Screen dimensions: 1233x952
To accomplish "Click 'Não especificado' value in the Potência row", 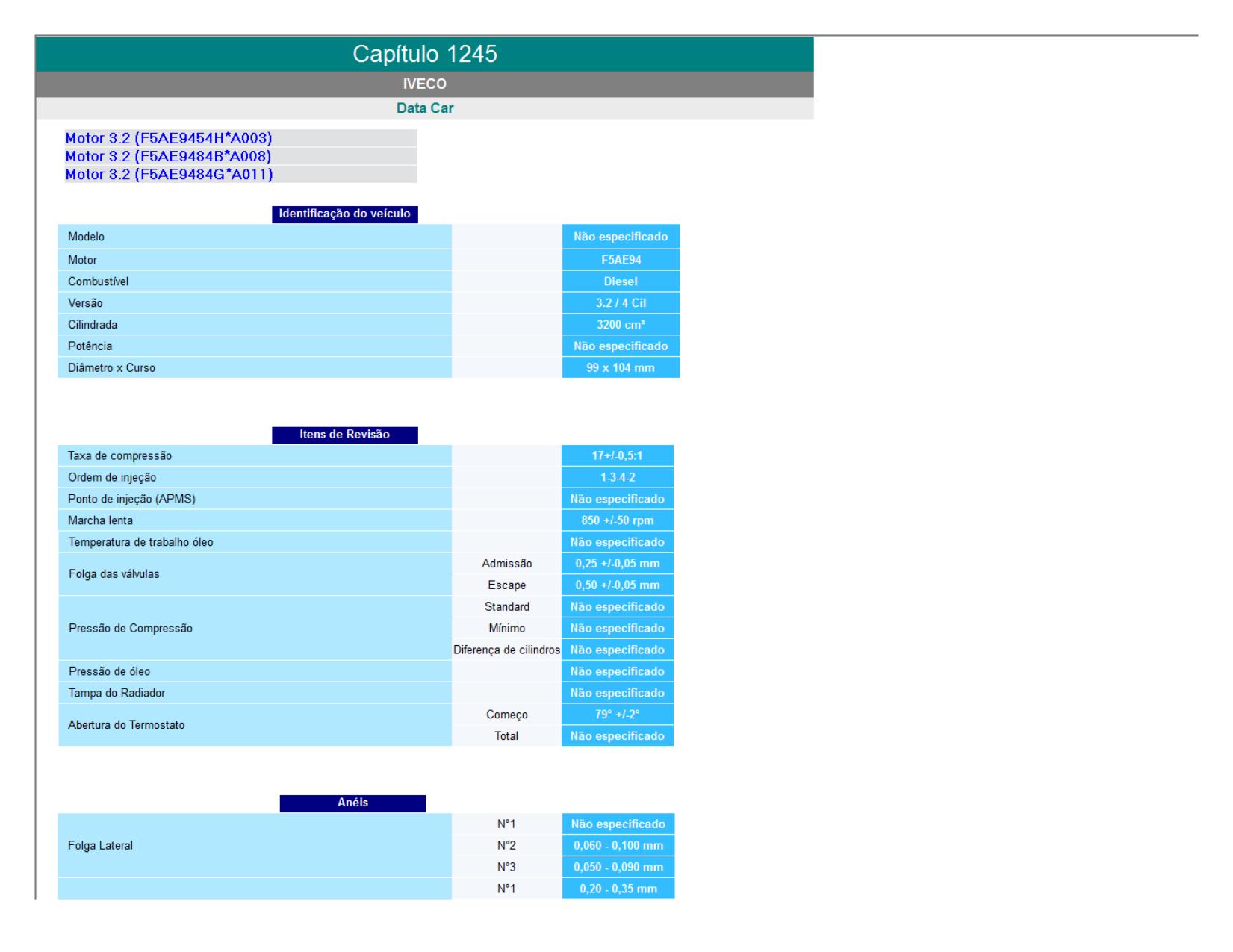I will (x=621, y=346).
